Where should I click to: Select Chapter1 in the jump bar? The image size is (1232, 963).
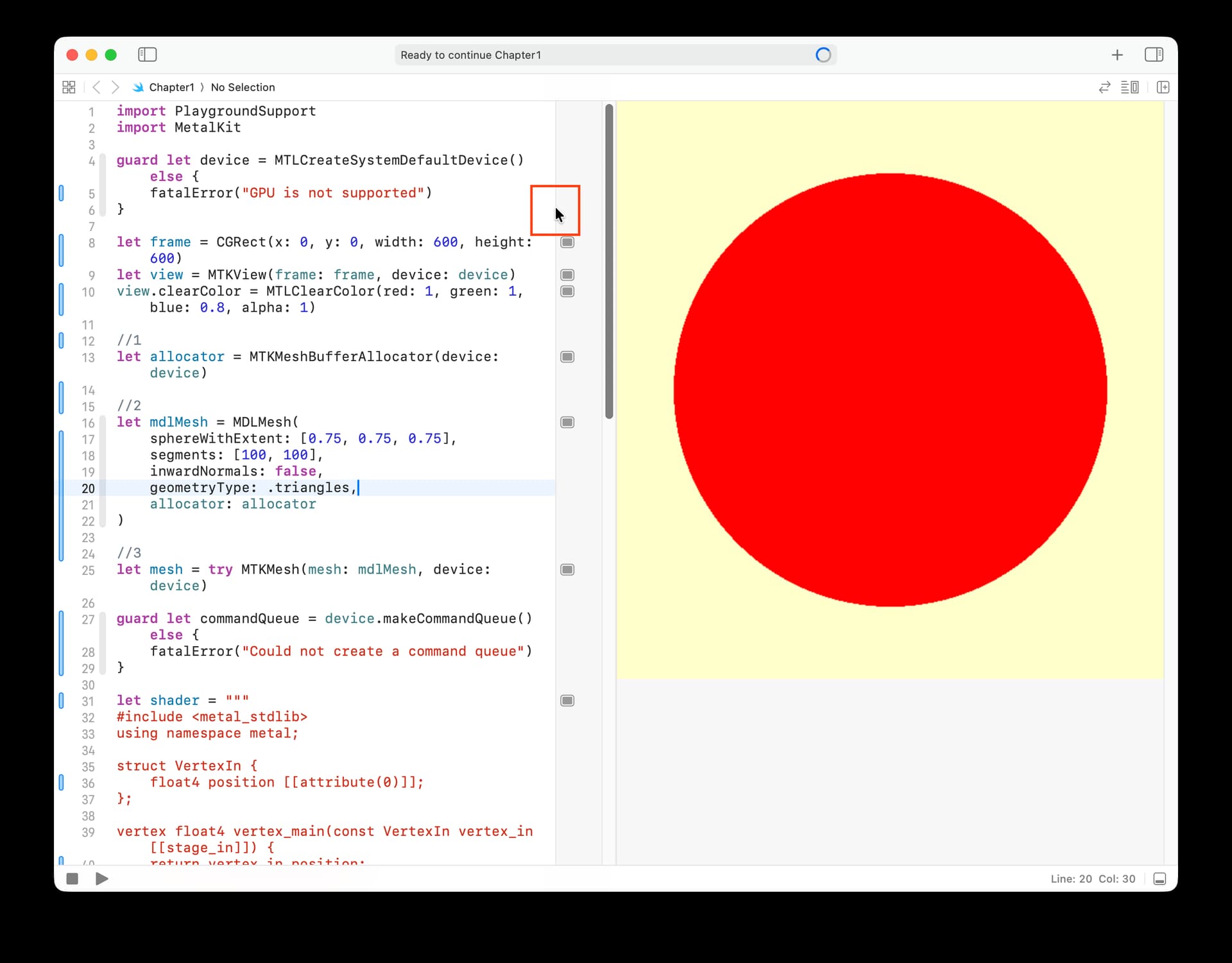click(171, 87)
